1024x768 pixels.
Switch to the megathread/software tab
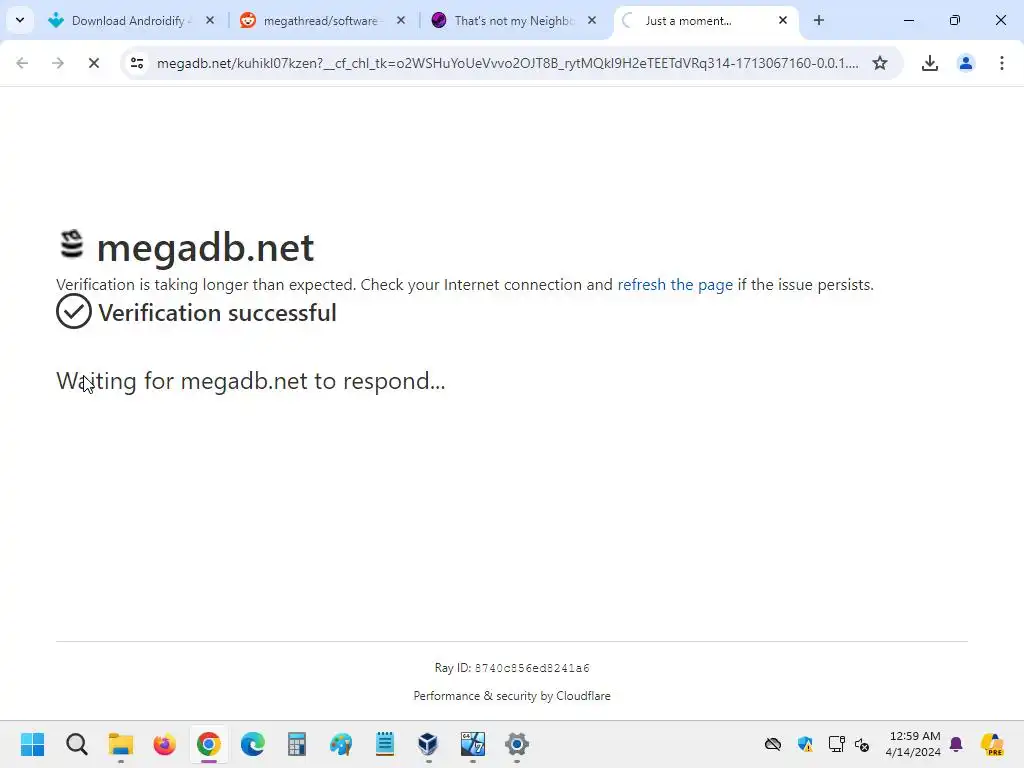click(x=322, y=21)
